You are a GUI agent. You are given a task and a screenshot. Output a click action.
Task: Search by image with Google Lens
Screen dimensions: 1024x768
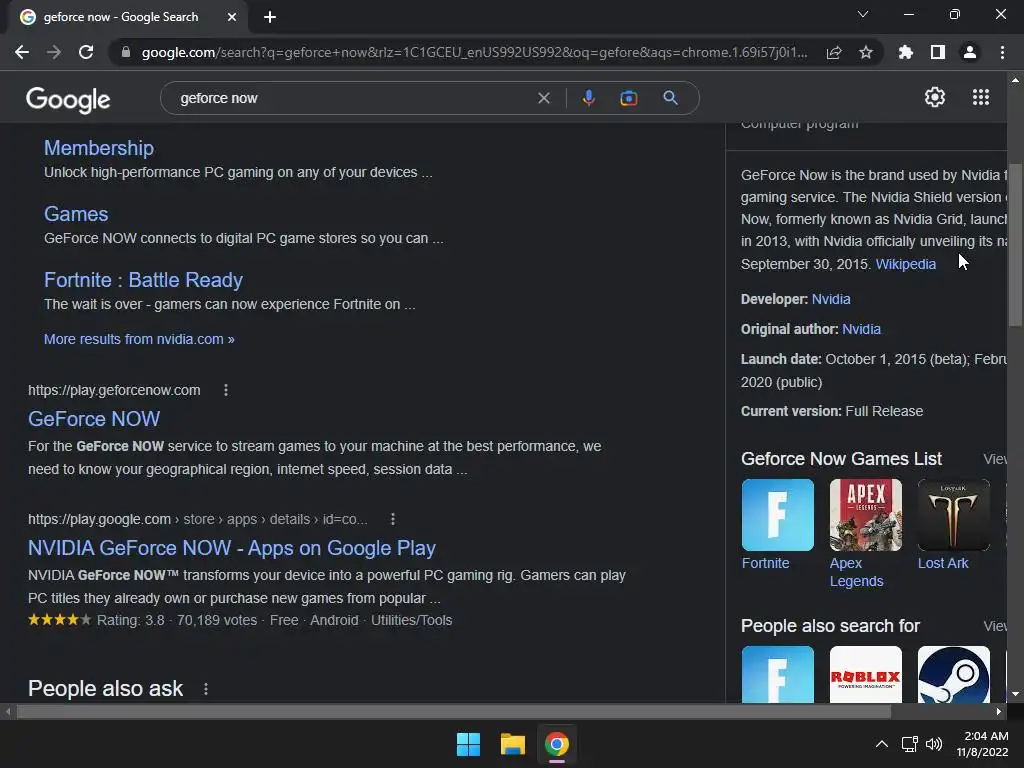coord(628,98)
